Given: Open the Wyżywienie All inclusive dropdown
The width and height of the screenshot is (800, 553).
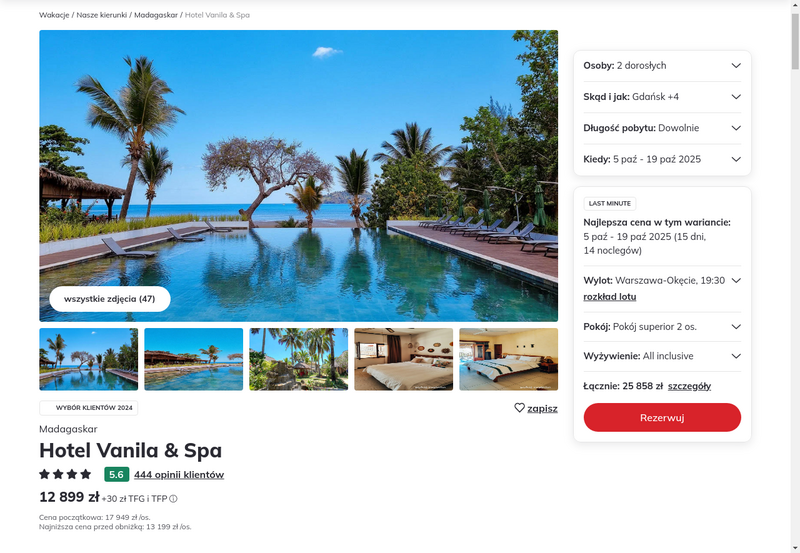Looking at the screenshot, I should pos(662,356).
